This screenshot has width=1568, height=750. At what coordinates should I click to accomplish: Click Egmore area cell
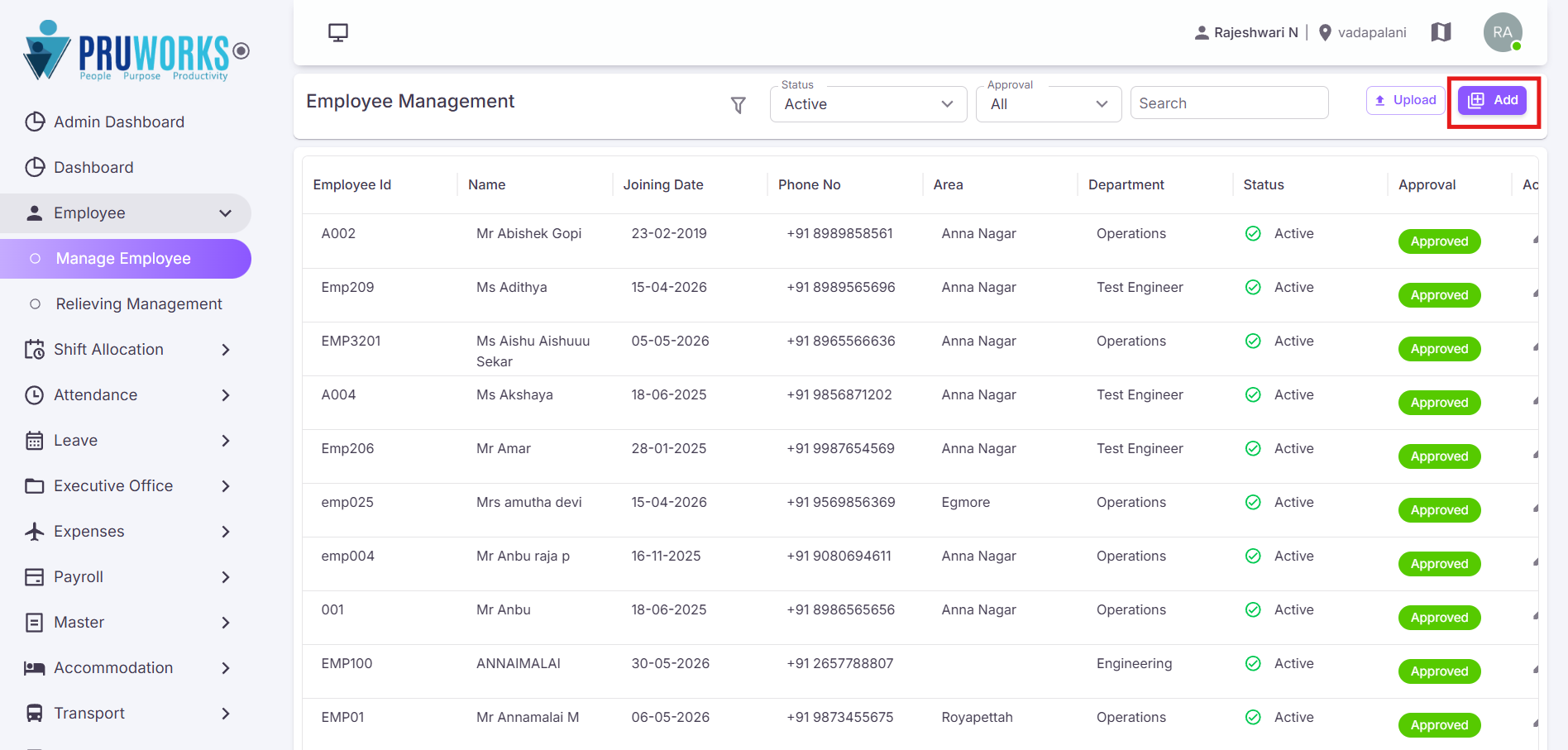[966, 502]
